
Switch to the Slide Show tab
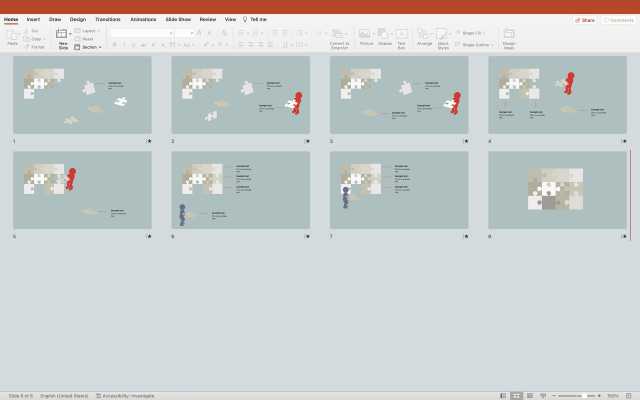pos(179,19)
